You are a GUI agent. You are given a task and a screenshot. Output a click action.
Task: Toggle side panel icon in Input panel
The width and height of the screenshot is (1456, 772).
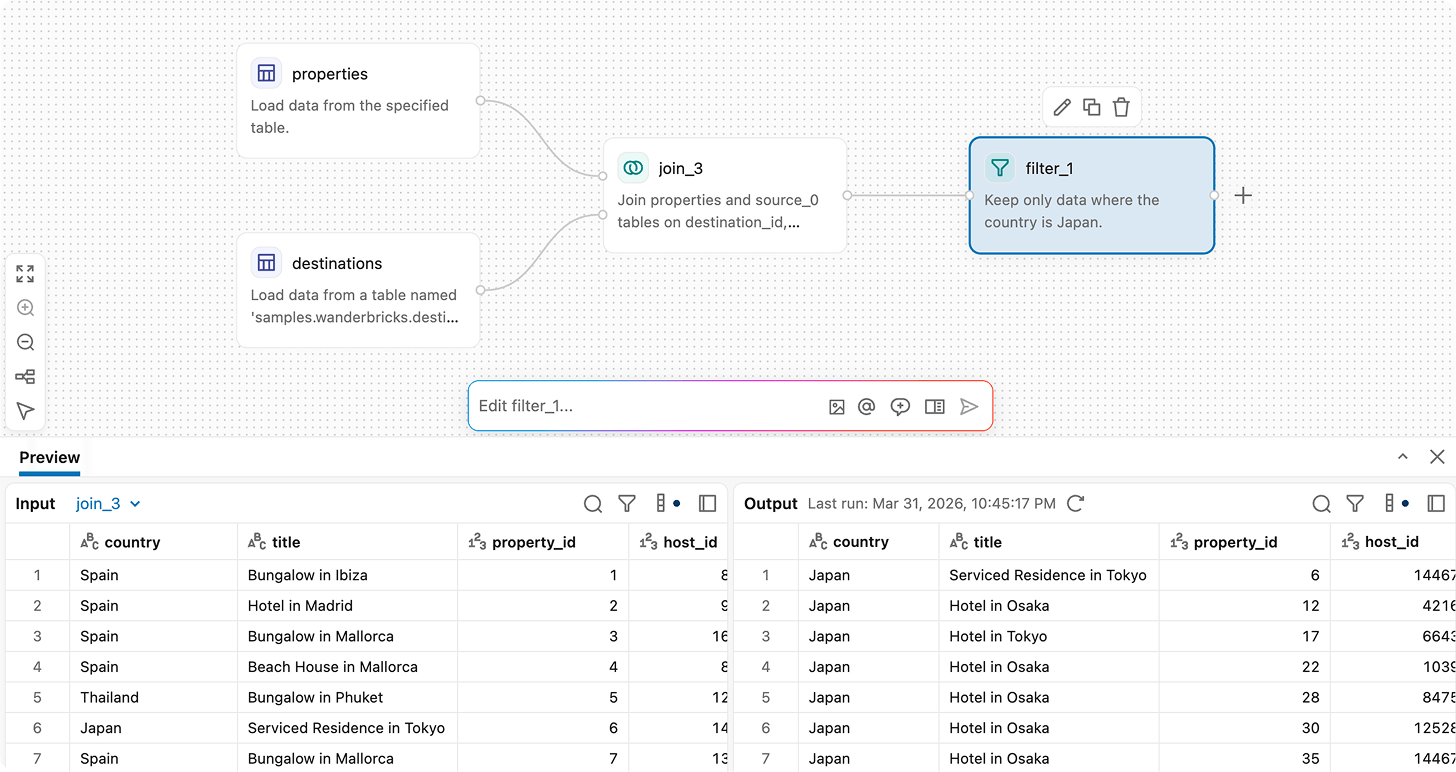point(708,504)
